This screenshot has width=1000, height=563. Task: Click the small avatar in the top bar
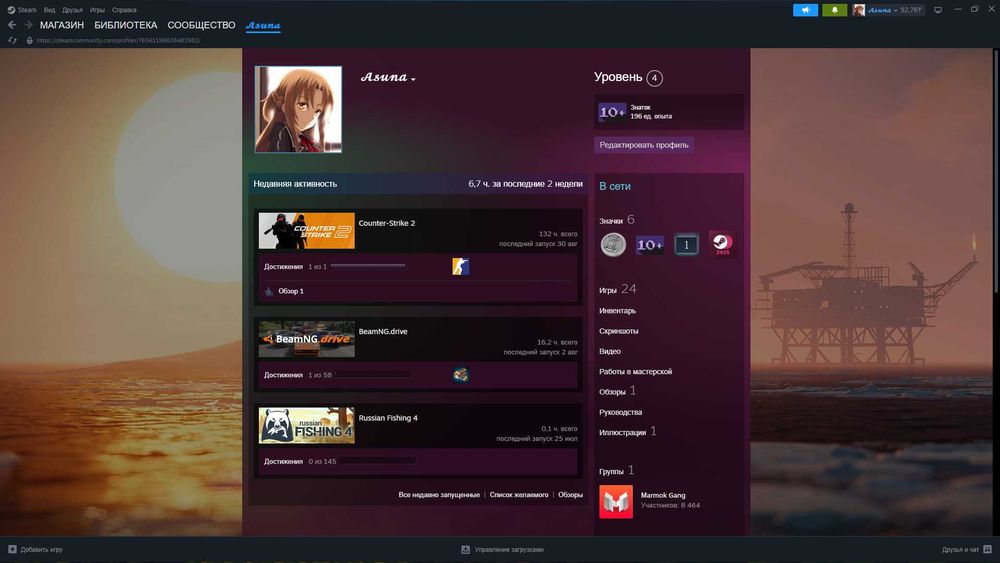coord(859,10)
